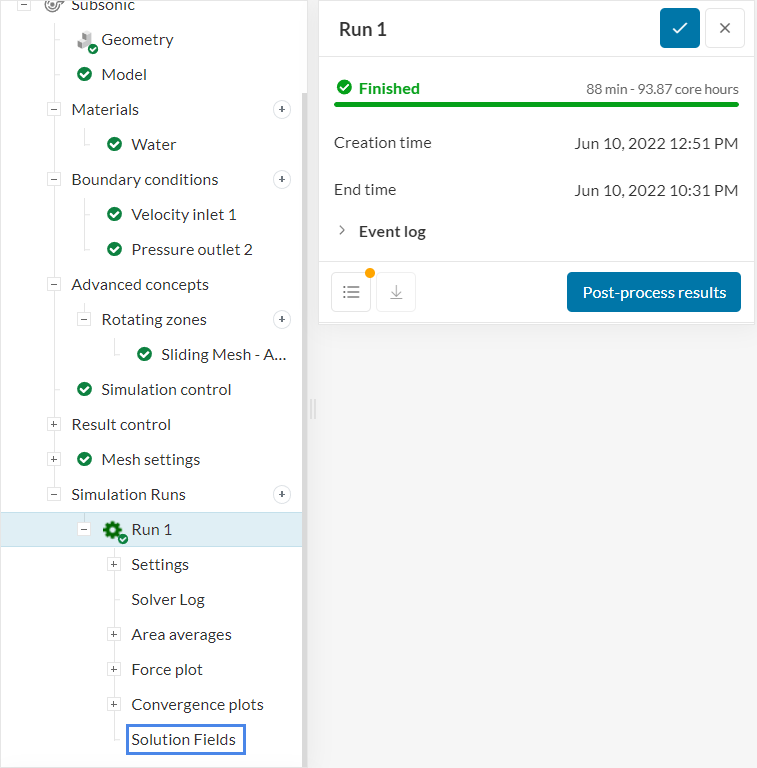Collapse the Advanced concepts node

54,284
